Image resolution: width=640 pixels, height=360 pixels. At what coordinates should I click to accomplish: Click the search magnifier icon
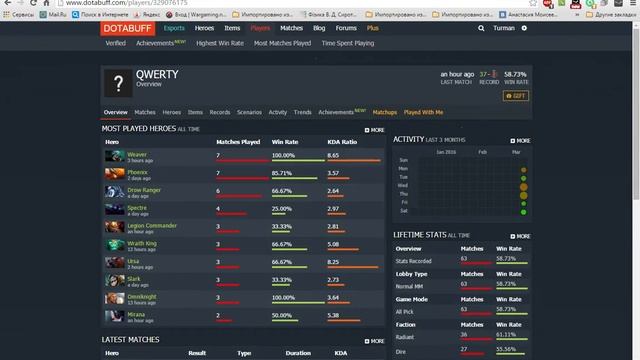[481, 28]
